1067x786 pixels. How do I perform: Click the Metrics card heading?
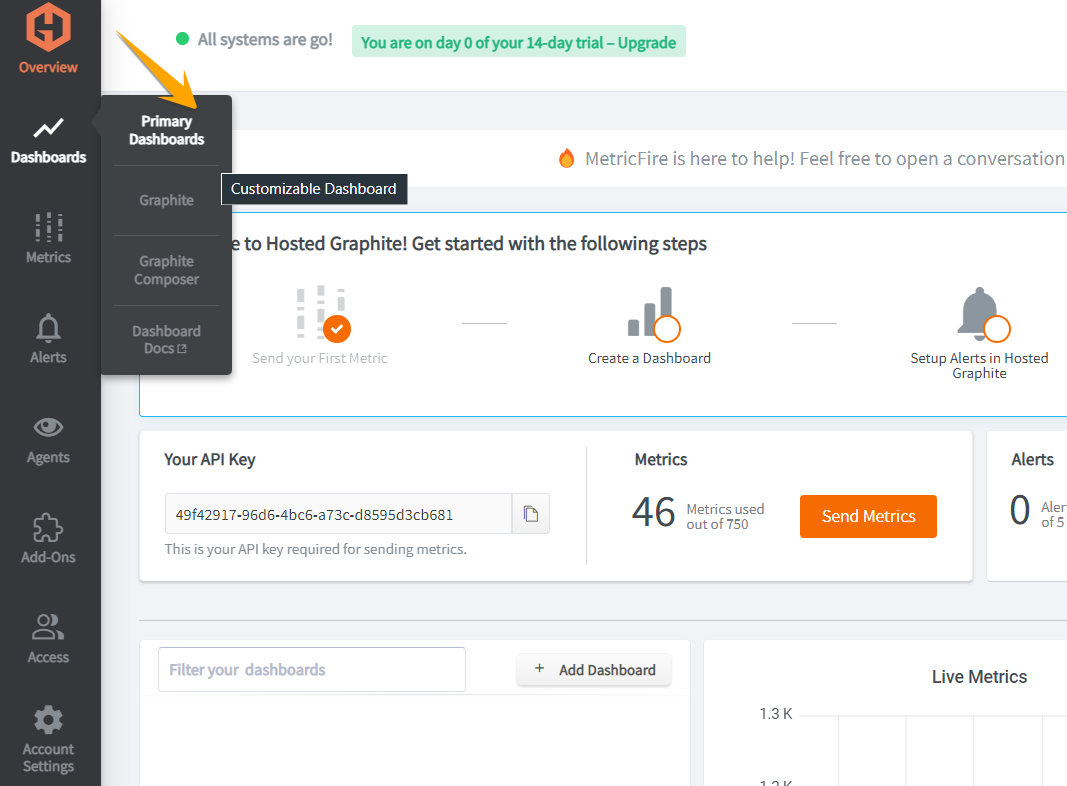pos(661,459)
